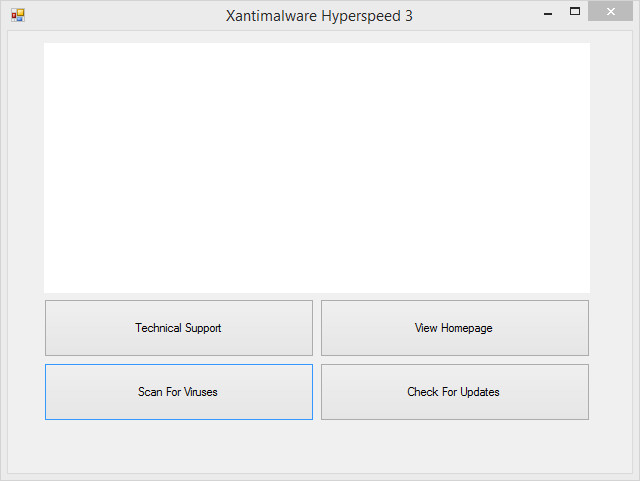The image size is (640, 481).
Task: Select Check For Updates
Action: pyautogui.click(x=455, y=392)
